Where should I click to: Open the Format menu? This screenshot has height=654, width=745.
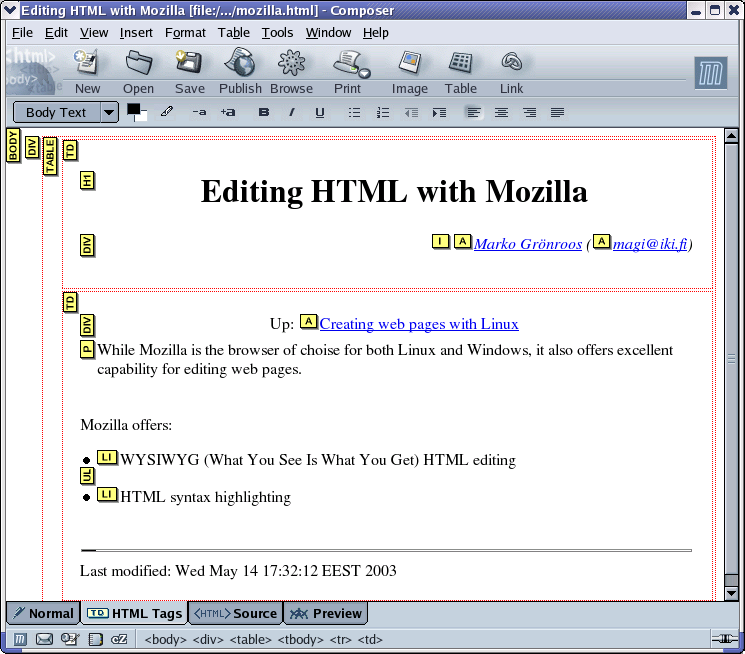(x=185, y=33)
